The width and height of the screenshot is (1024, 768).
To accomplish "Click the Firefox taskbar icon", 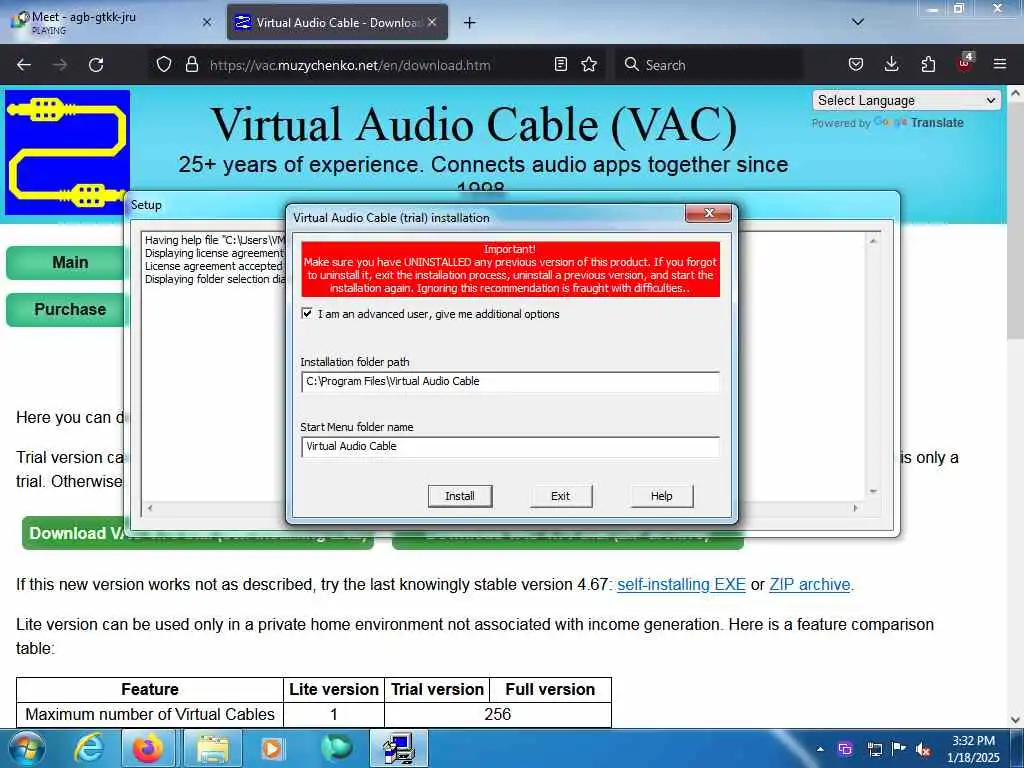I will coord(148,748).
